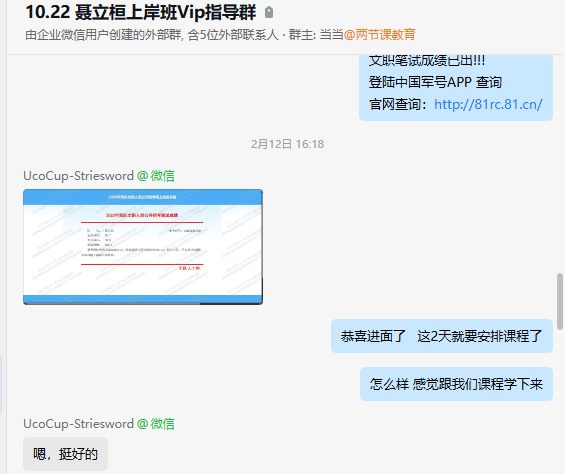Click the lock icon beside group title
The height and width of the screenshot is (474, 565).
(269, 13)
